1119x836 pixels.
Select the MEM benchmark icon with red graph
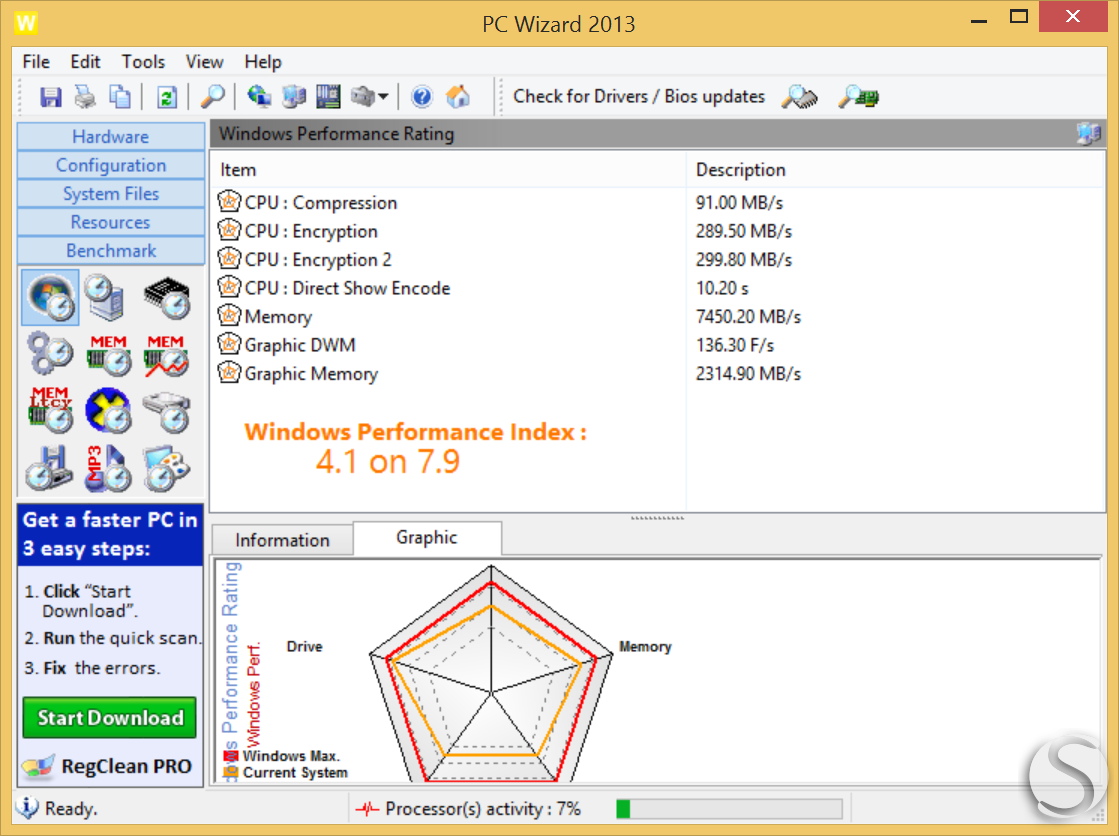click(166, 355)
